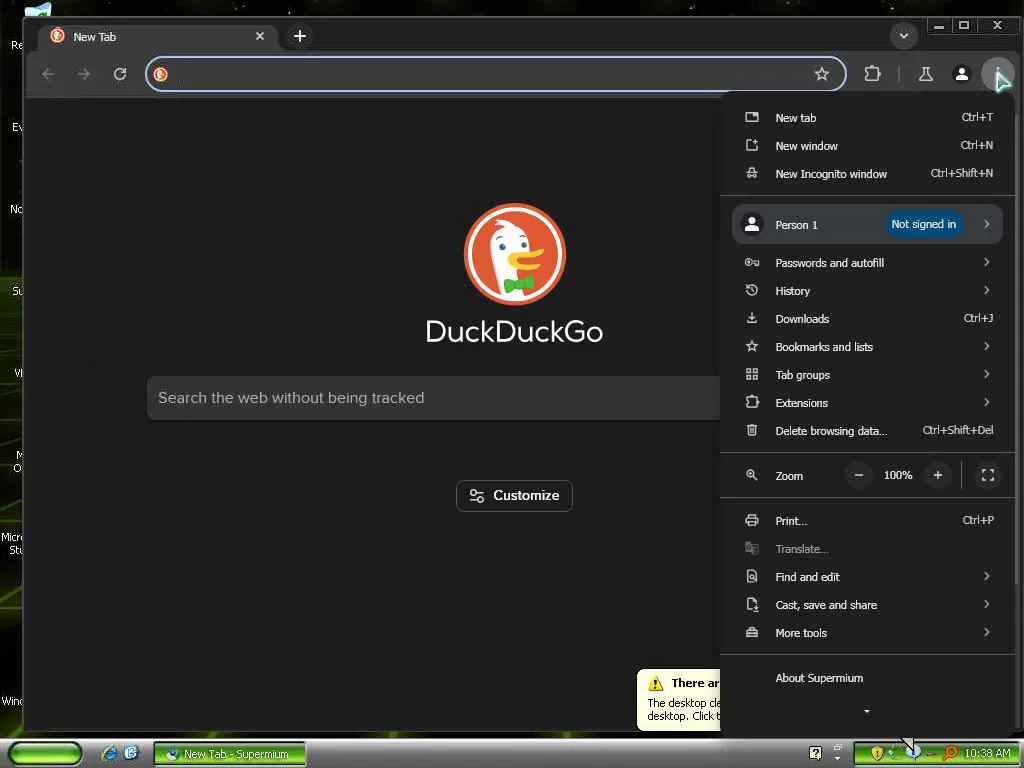Open the Extensions puzzle icon in toolbar
Screen dimensions: 1024x768
coord(872,74)
